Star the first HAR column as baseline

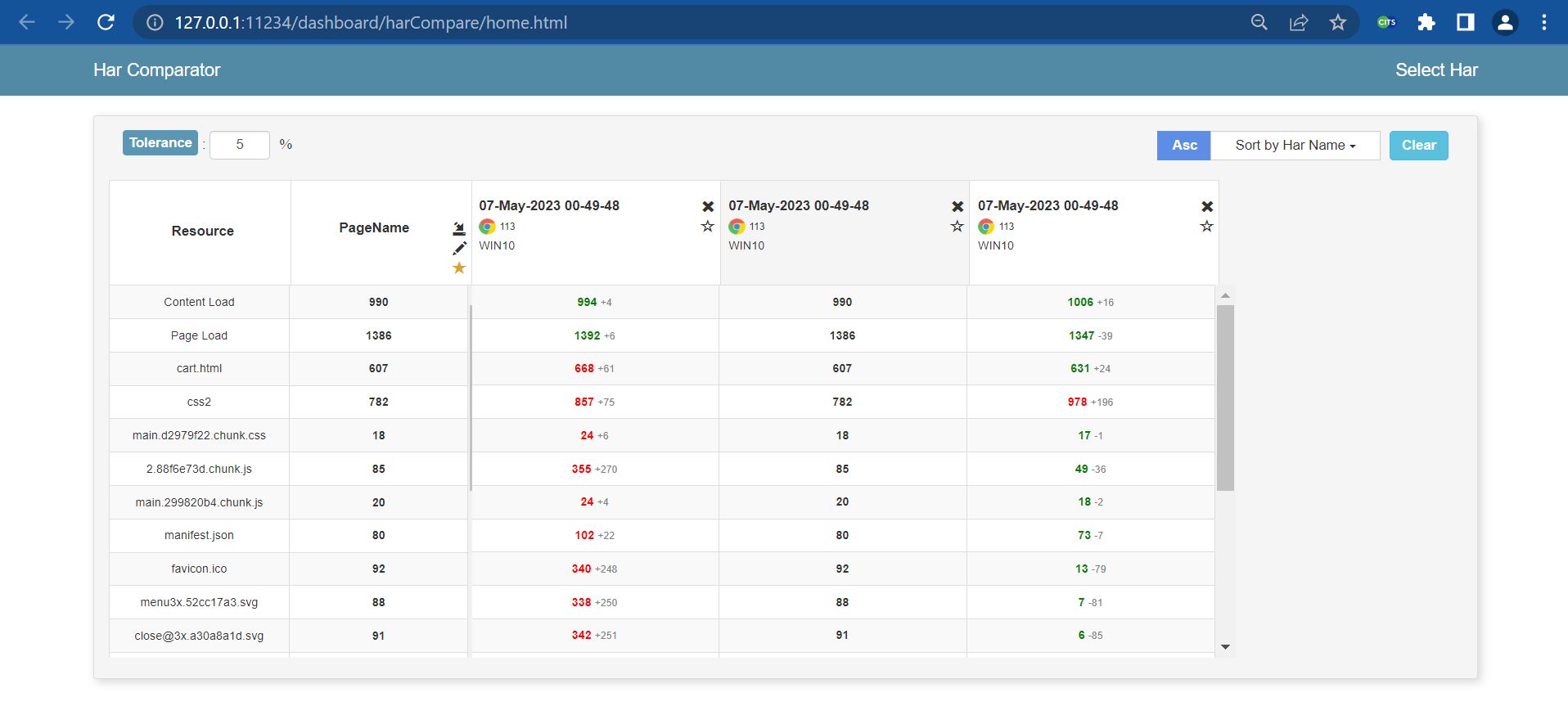coord(708,226)
